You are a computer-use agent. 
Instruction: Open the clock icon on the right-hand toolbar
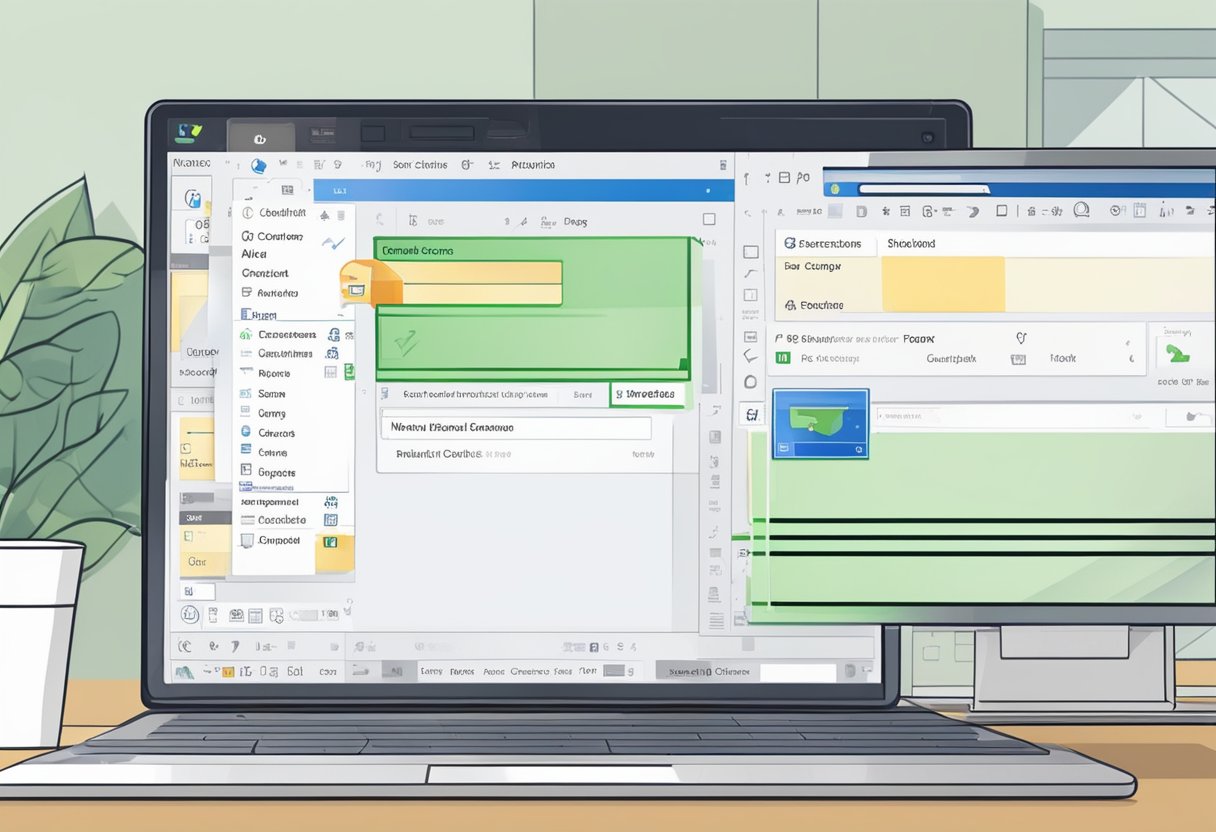click(x=1114, y=210)
